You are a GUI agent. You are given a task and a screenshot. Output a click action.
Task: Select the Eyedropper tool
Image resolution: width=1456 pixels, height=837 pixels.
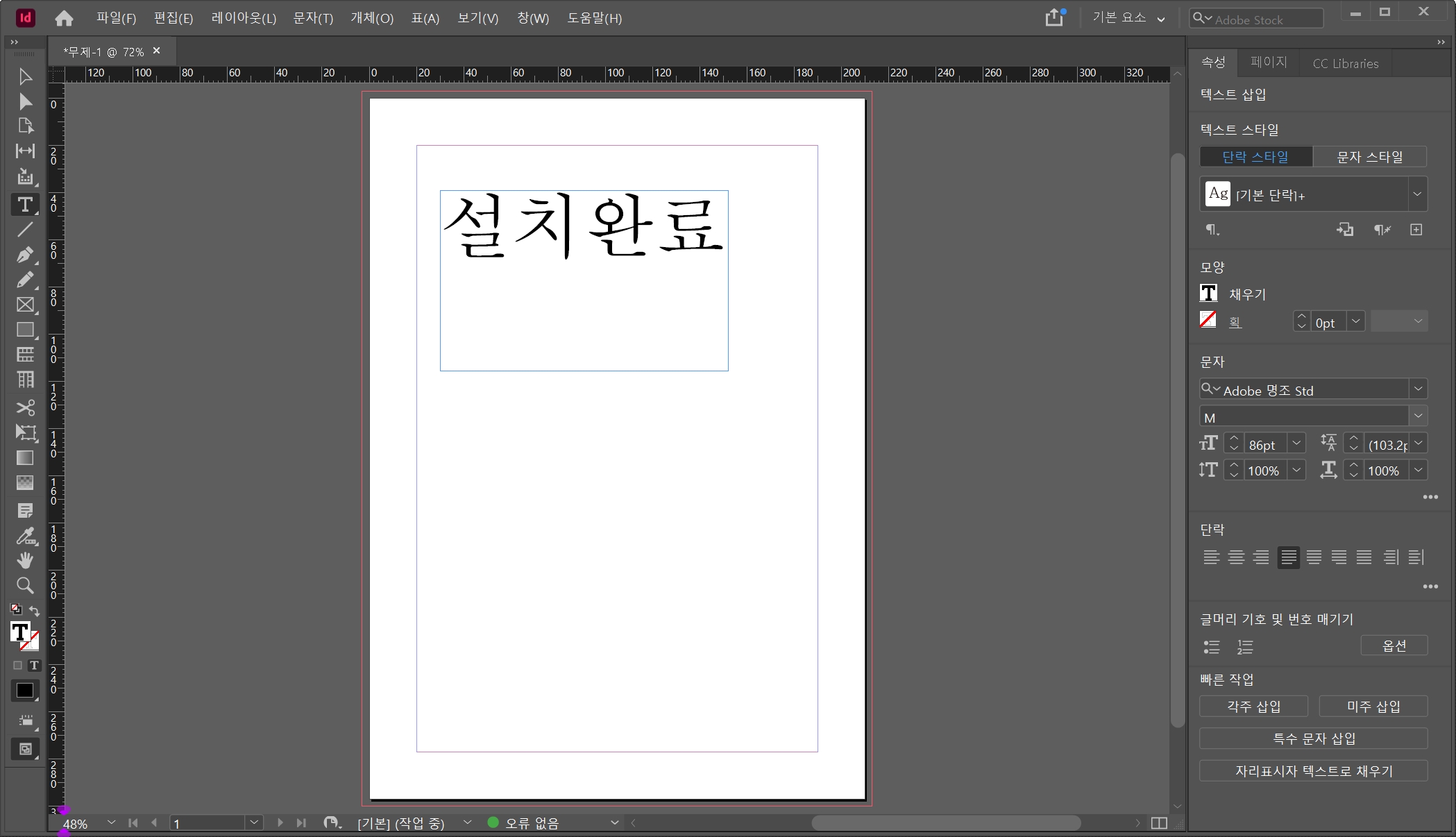(25, 536)
